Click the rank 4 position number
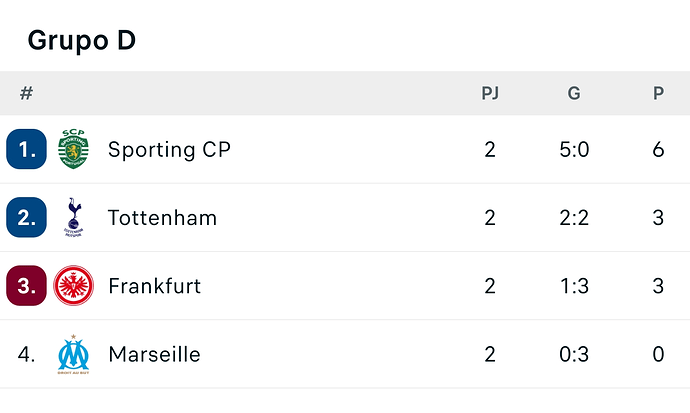Screen dimensions: 690x413 coord(26,354)
